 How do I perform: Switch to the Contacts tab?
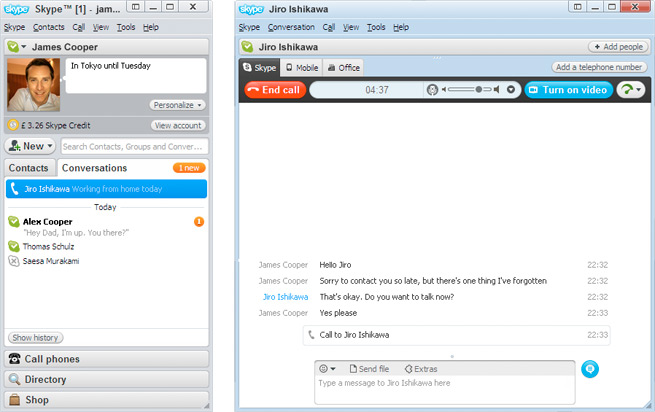(x=28, y=168)
